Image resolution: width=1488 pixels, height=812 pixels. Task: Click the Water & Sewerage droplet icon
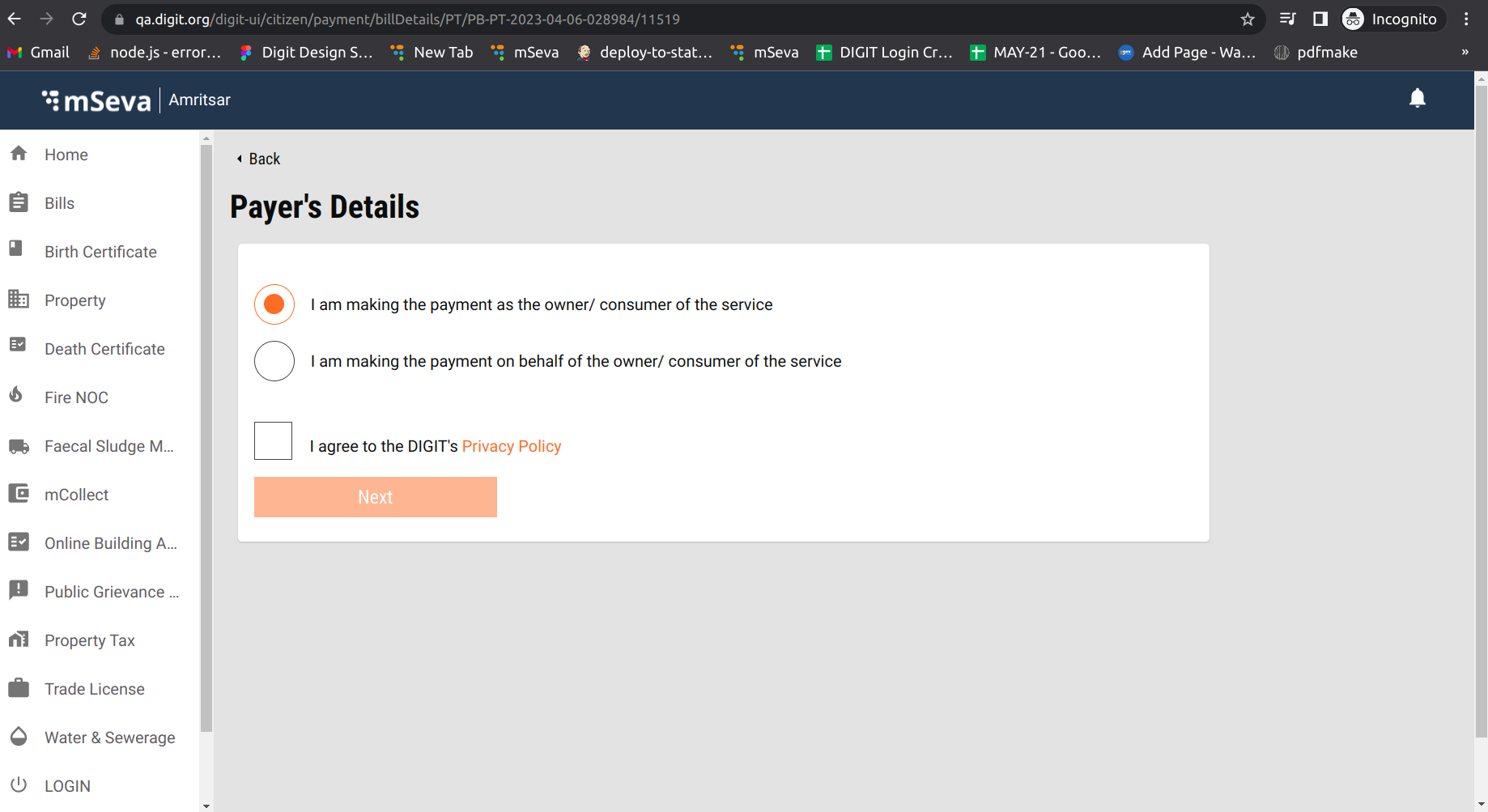(x=19, y=737)
